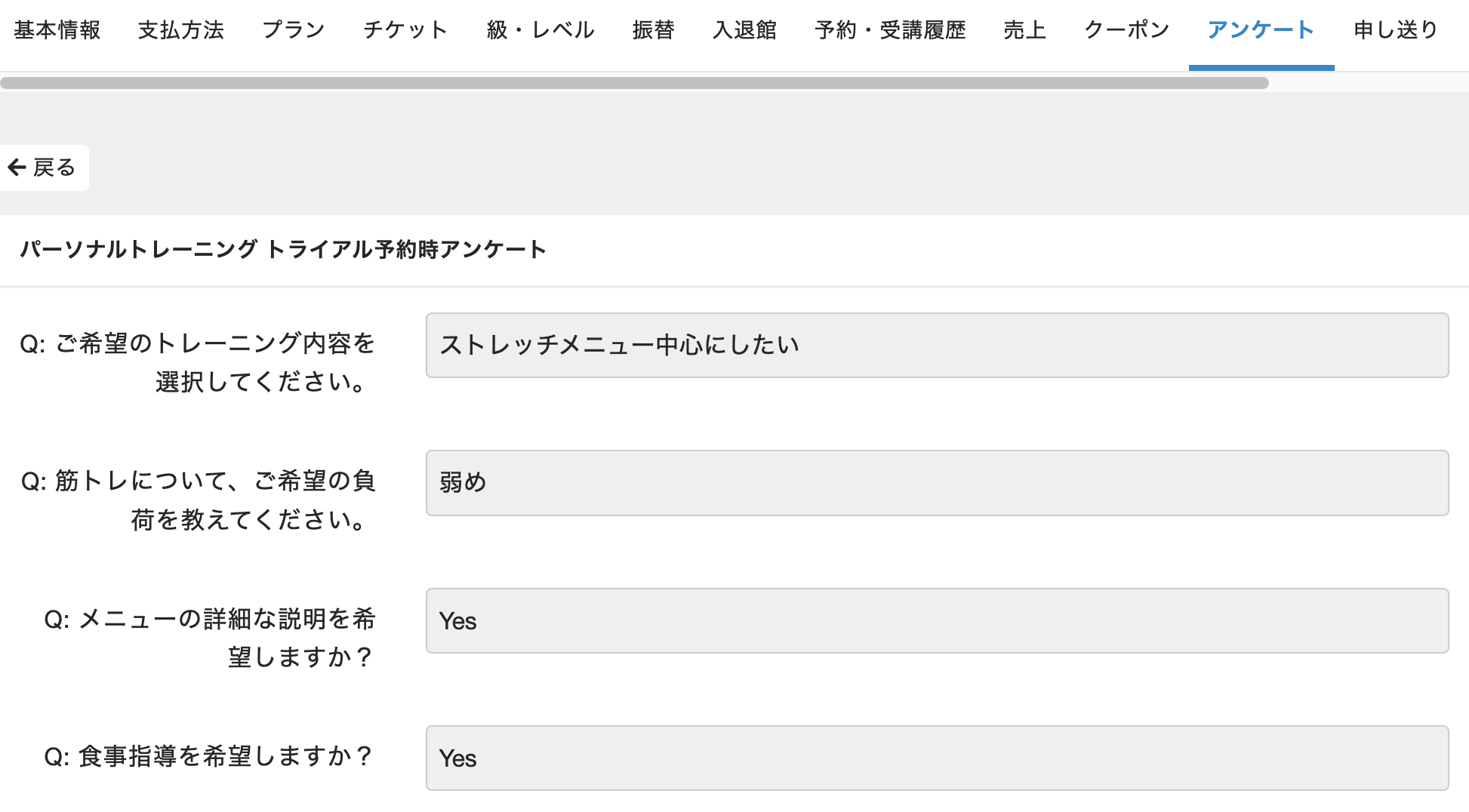The image size is (1469, 812).
Task: Click the パーソナルトレーニング トライアル予約時アンケート heading
Action: click(x=283, y=250)
